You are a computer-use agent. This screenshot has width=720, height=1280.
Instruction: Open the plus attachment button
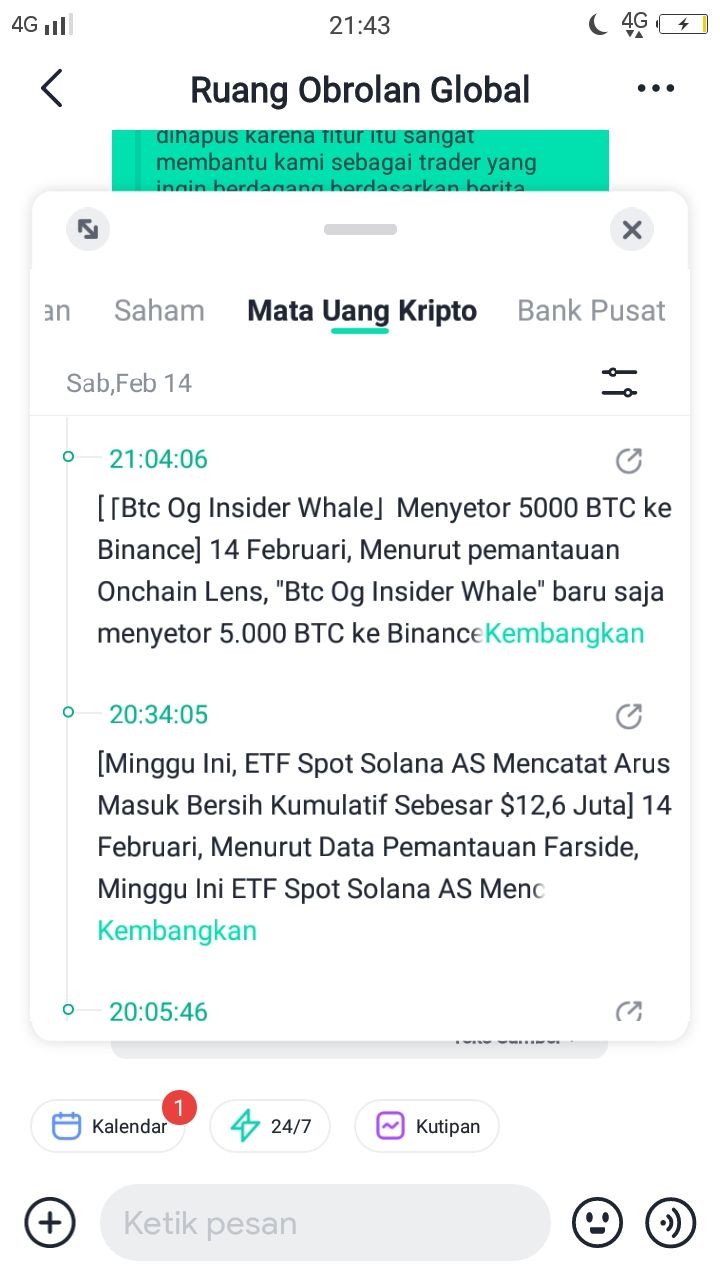[x=50, y=1222]
